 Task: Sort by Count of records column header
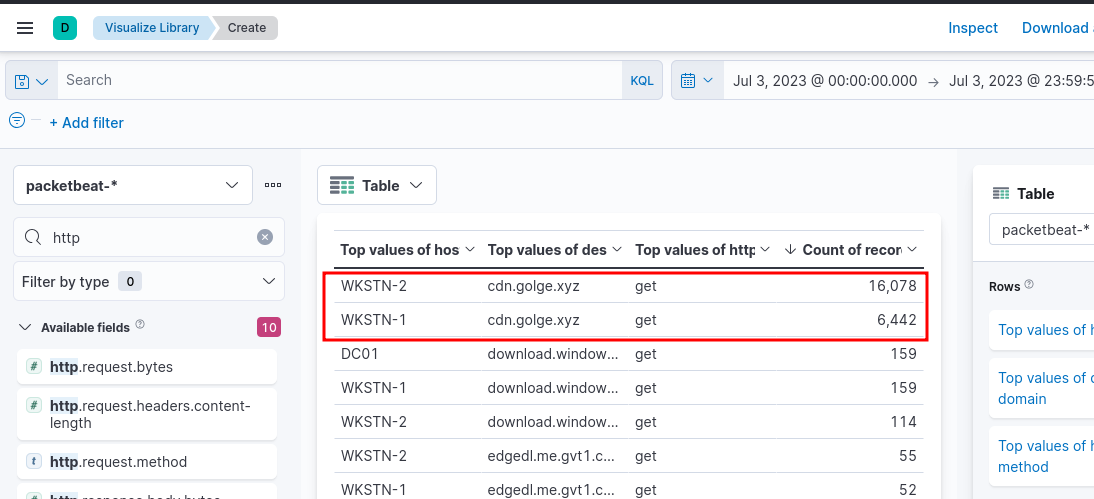tap(850, 250)
